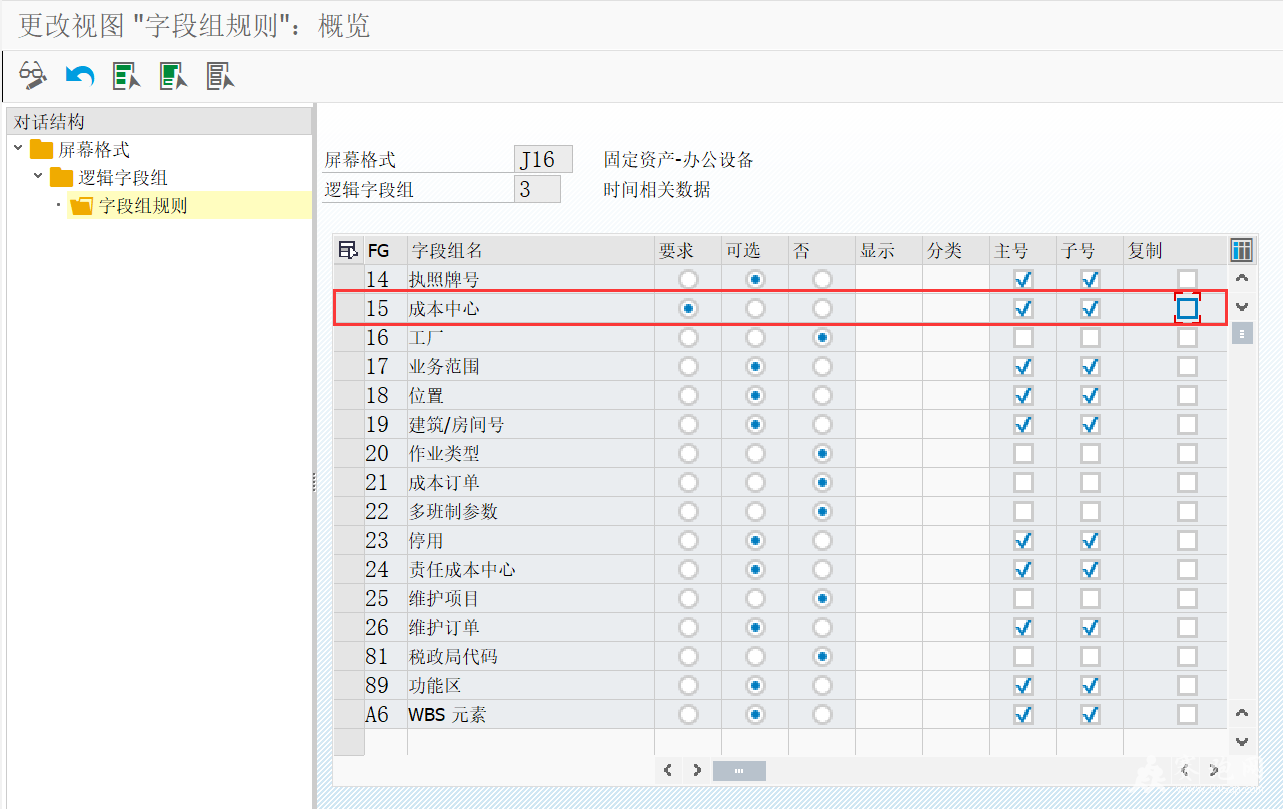The height and width of the screenshot is (809, 1283).
Task: Click the 否 column header
Action: tap(822, 250)
